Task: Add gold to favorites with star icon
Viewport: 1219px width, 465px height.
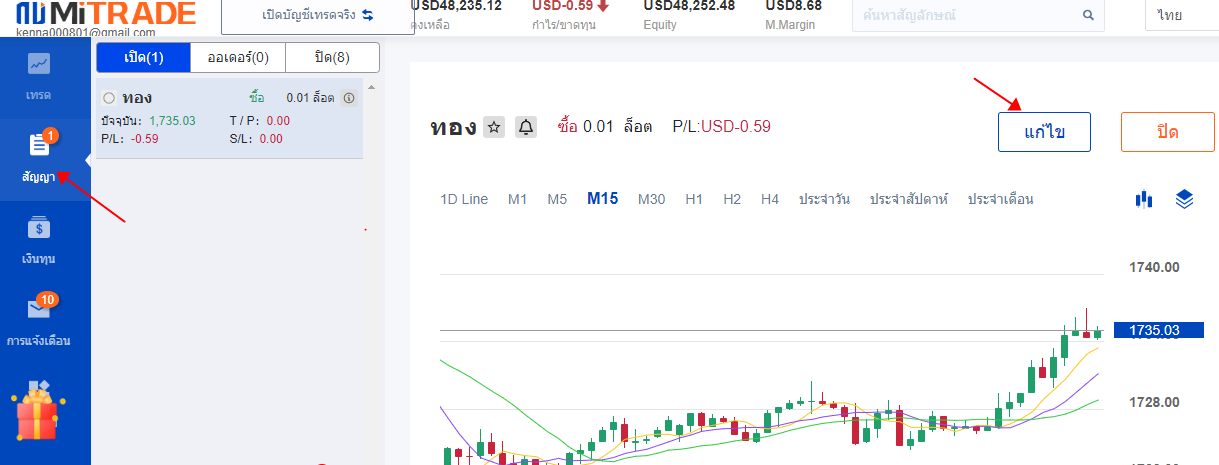Action: [x=494, y=127]
